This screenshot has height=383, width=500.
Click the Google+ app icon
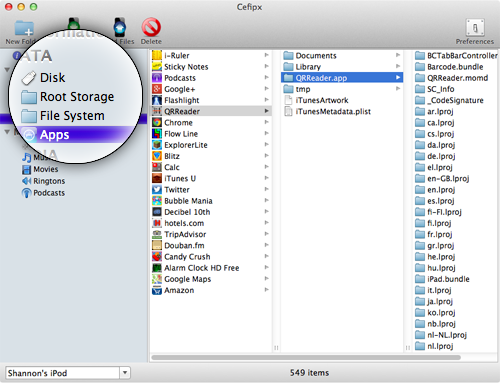pos(157,89)
